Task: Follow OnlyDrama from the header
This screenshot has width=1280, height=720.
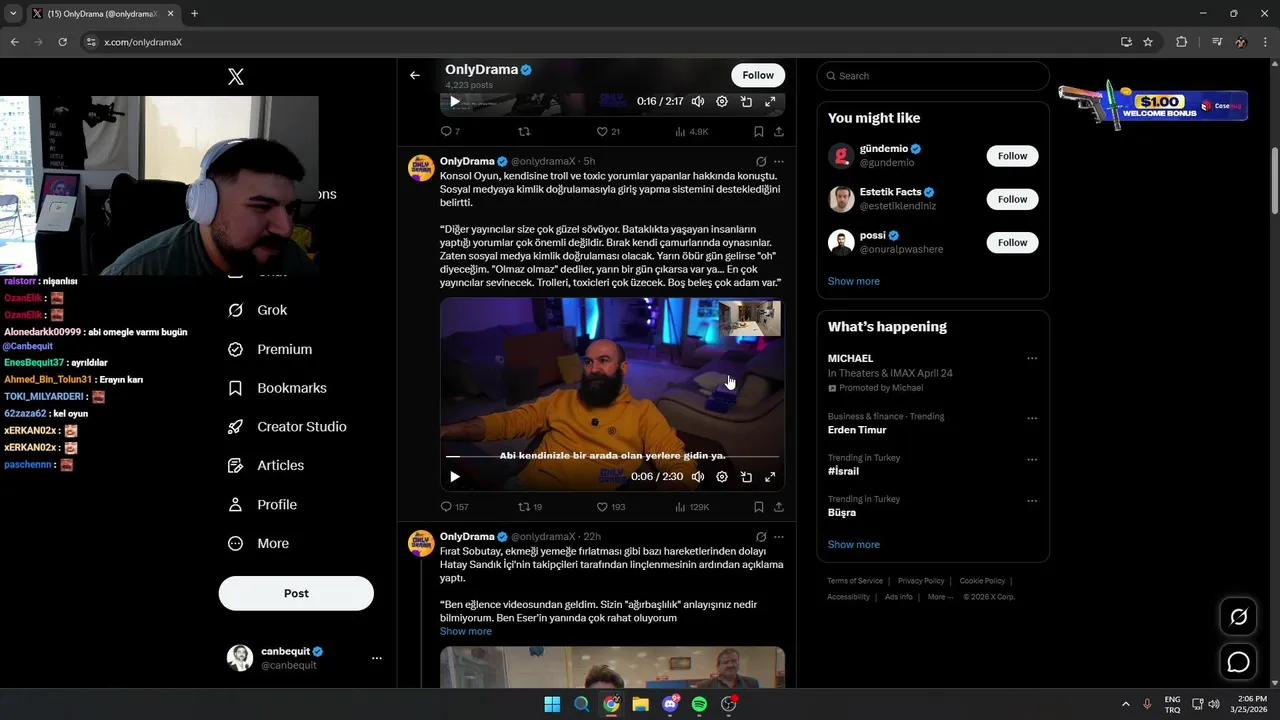Action: [x=758, y=75]
